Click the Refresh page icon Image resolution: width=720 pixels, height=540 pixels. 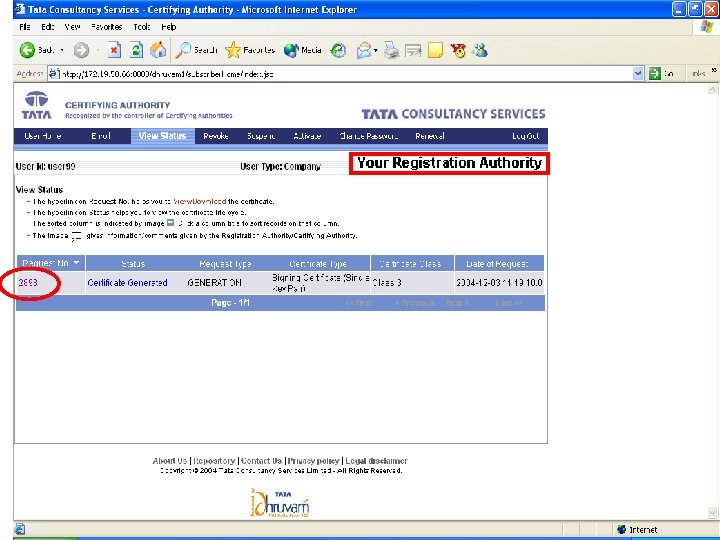[x=136, y=50]
